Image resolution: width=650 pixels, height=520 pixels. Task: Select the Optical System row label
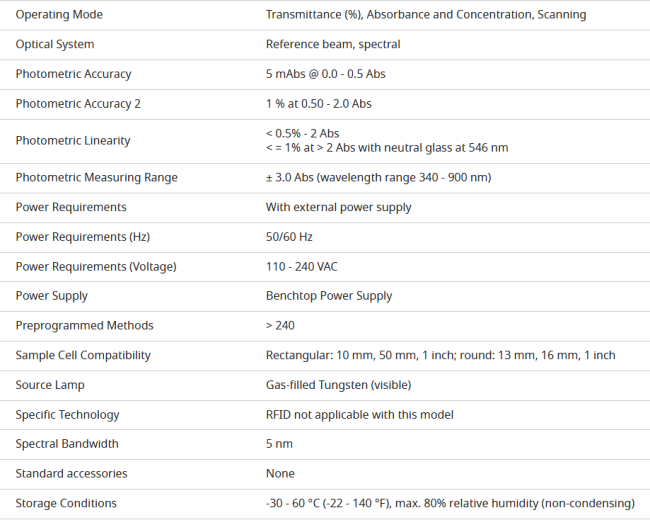pos(55,44)
